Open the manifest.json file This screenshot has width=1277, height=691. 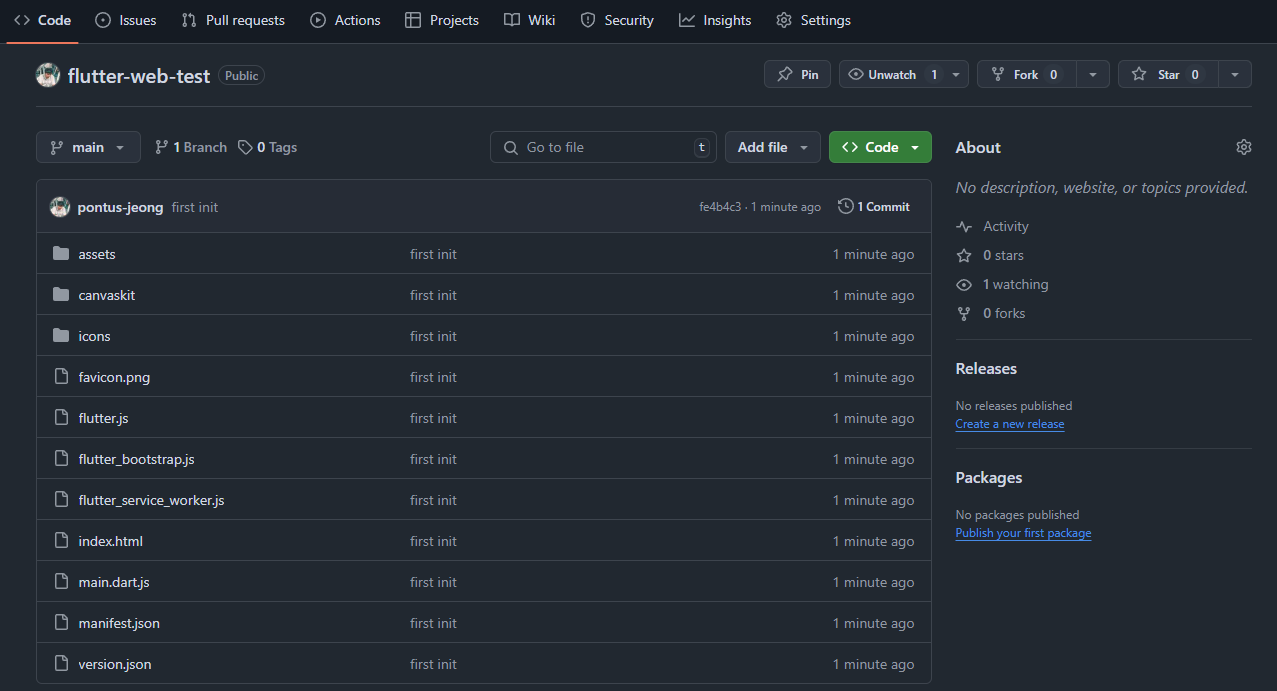coord(119,623)
